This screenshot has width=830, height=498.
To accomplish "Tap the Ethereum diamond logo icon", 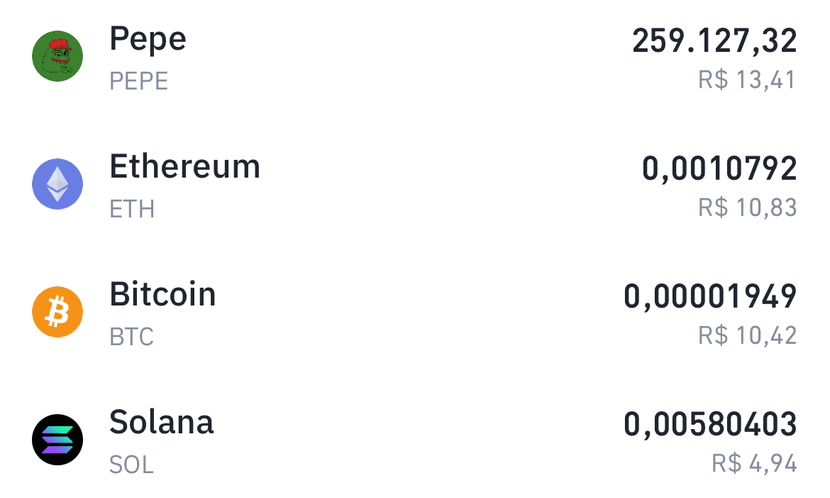I will [x=57, y=184].
